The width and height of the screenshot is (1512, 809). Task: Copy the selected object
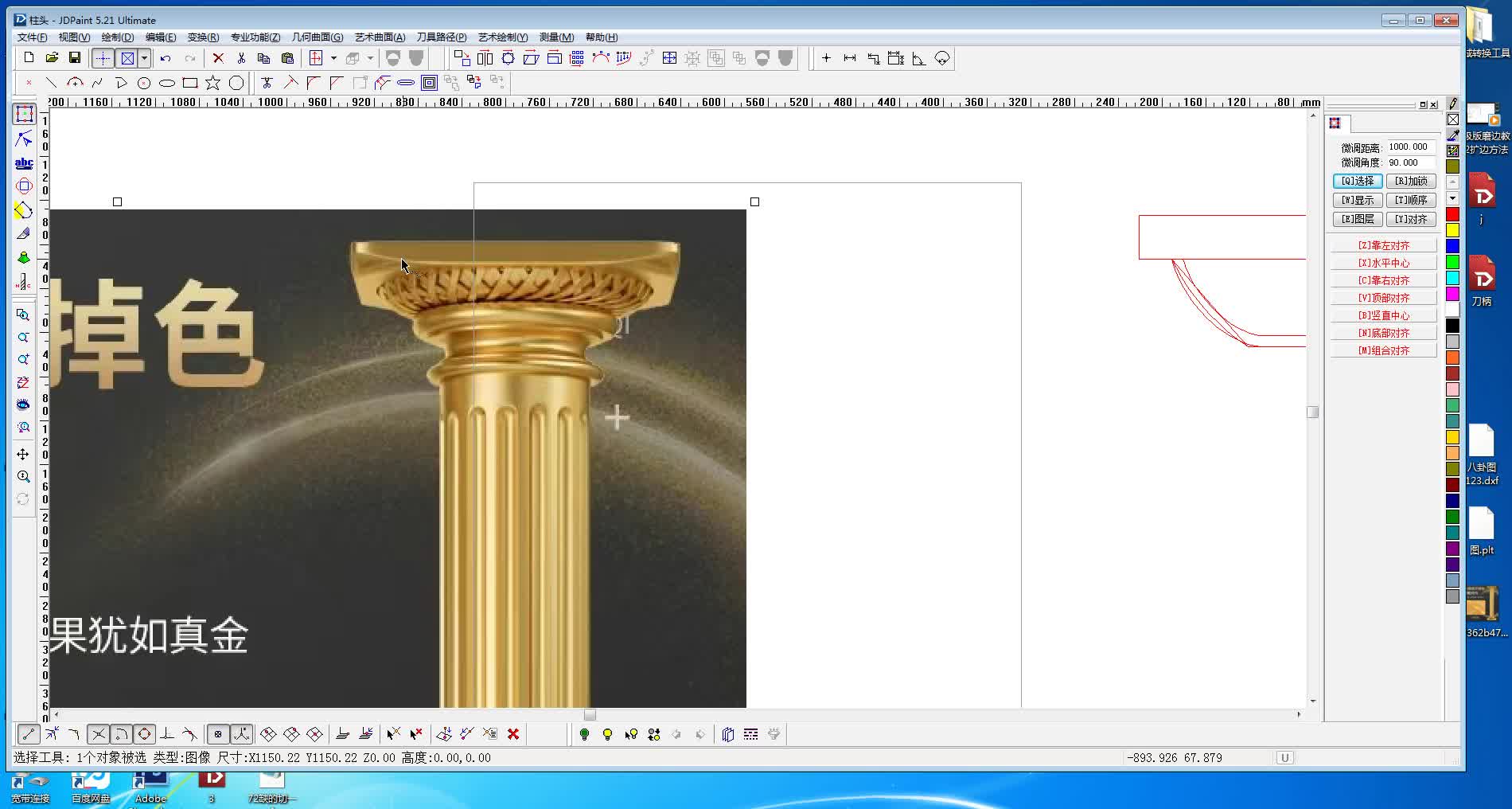pyautogui.click(x=264, y=58)
